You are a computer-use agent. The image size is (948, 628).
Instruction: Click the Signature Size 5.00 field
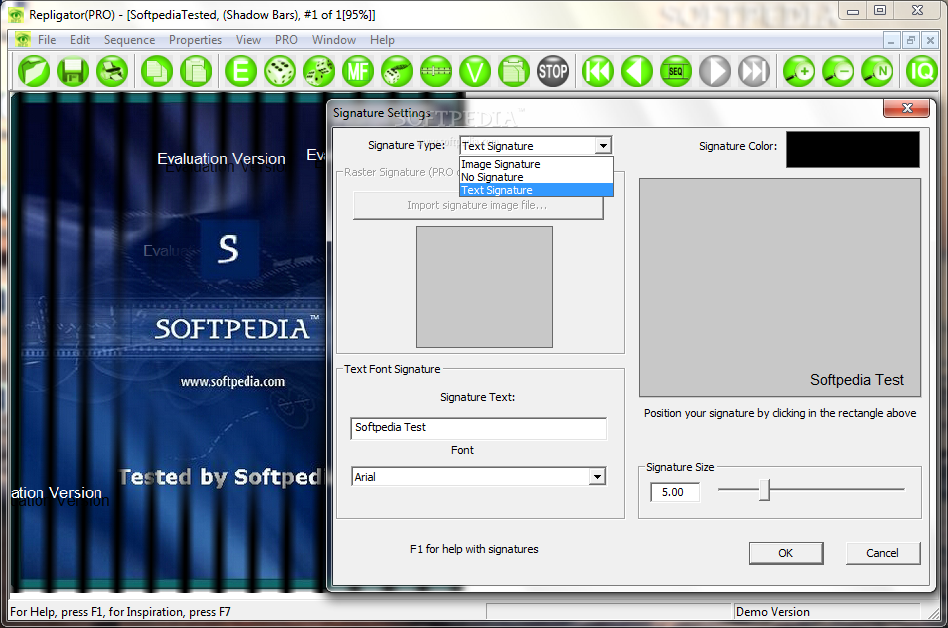(x=675, y=492)
